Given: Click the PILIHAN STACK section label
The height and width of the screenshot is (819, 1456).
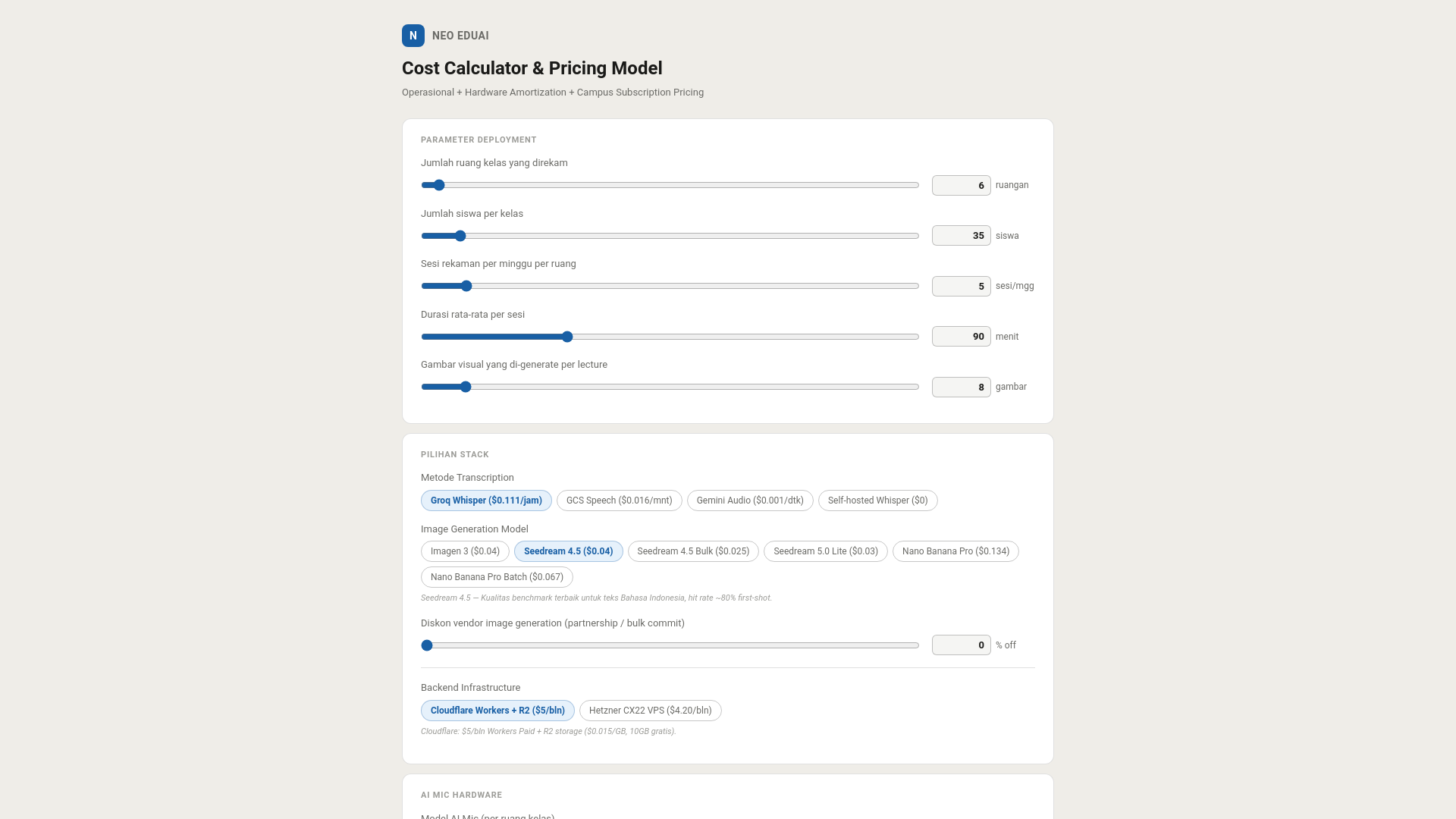Looking at the screenshot, I should [454, 454].
